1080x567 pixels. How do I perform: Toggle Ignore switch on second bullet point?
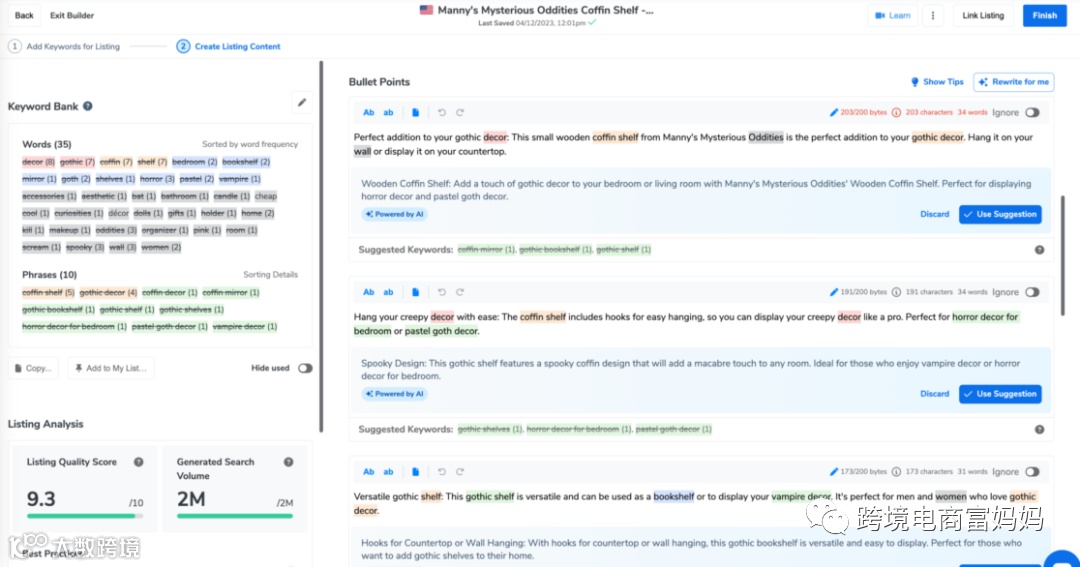(x=1032, y=292)
